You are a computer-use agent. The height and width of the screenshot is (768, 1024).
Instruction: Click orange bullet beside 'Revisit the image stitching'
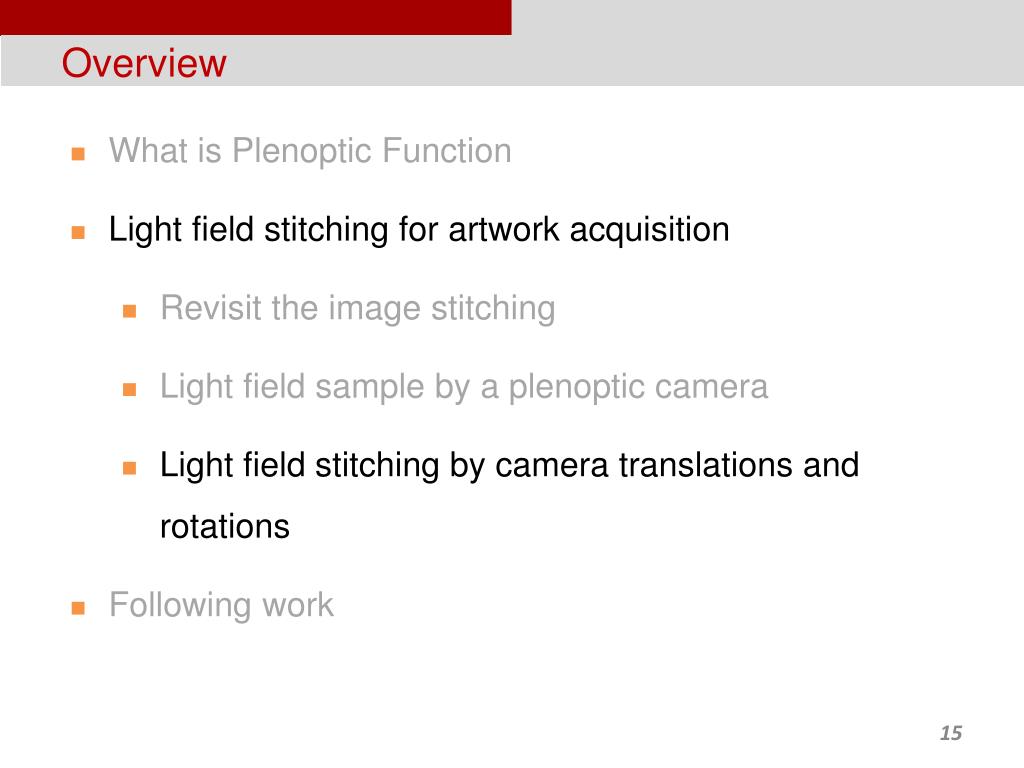pyautogui.click(x=129, y=311)
